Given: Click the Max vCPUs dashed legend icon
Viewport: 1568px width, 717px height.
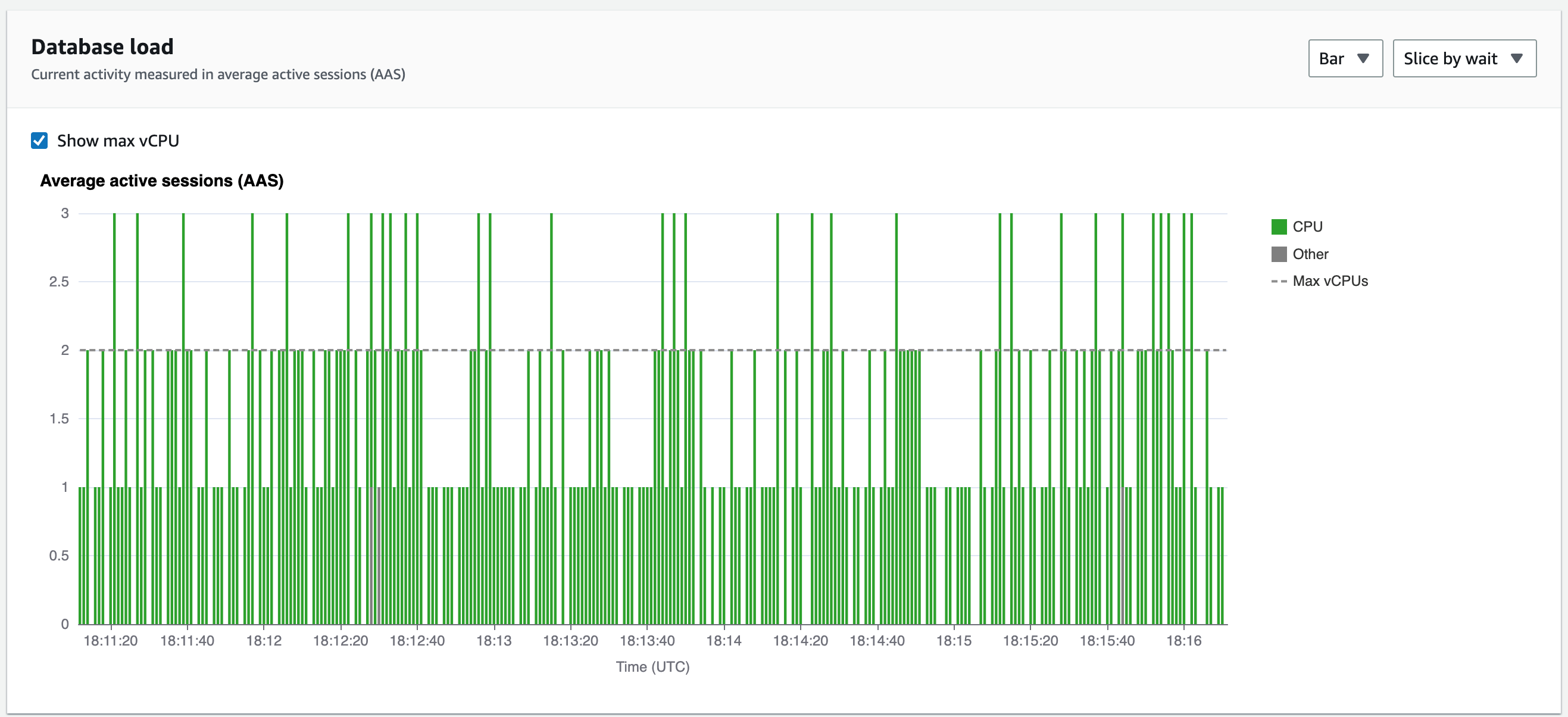Looking at the screenshot, I should pos(1278,281).
